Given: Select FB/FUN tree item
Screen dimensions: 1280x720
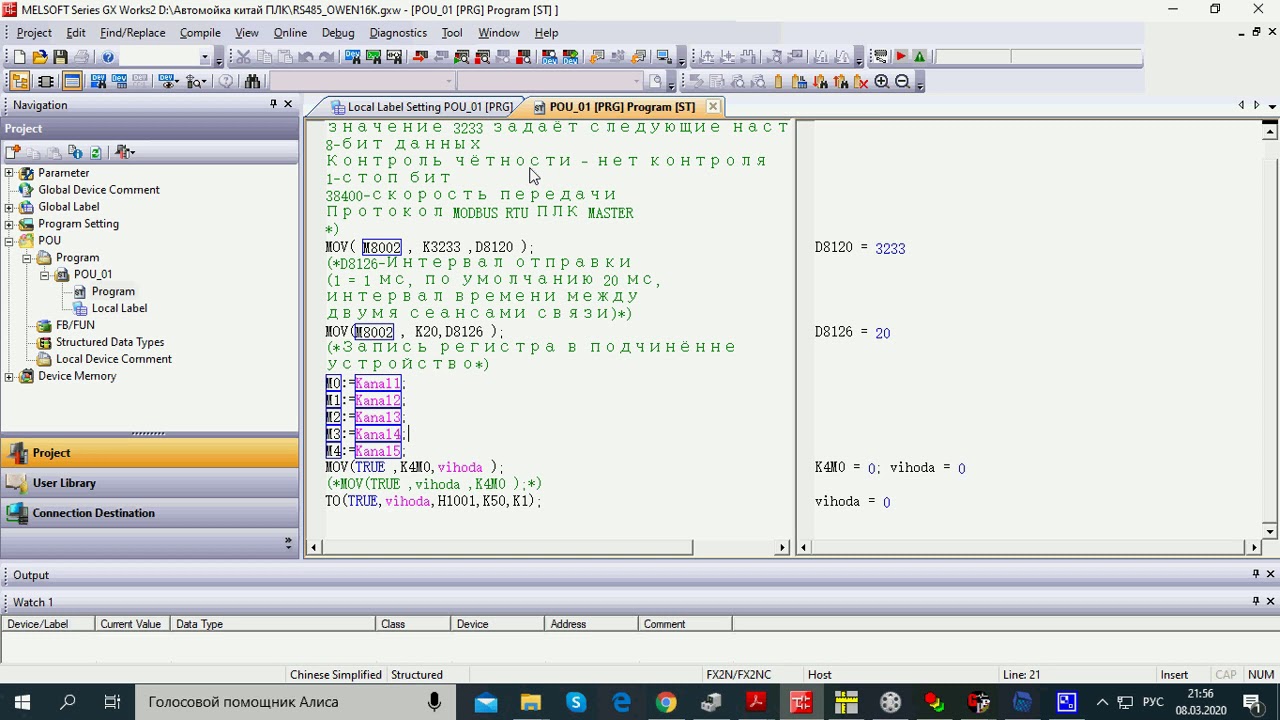Looking at the screenshot, I should [75, 326].
